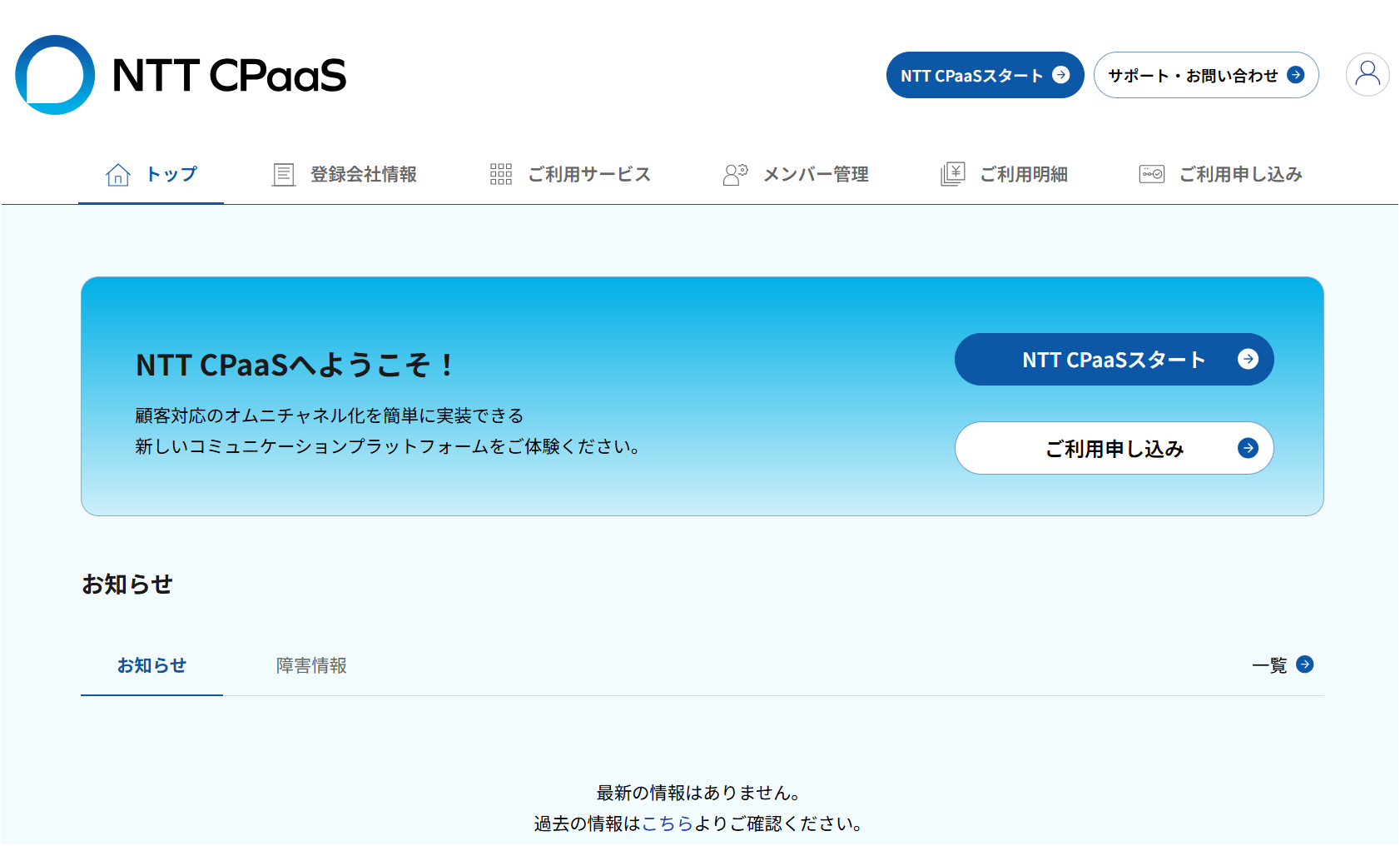Click the white ご利用申し込み banner button

[x=1115, y=448]
